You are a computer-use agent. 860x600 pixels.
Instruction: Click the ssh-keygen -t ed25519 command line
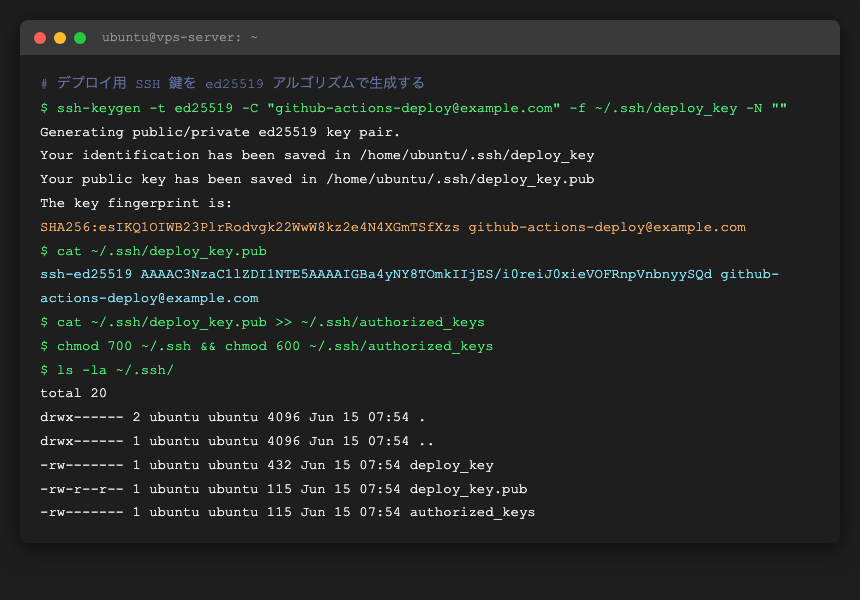[414, 108]
